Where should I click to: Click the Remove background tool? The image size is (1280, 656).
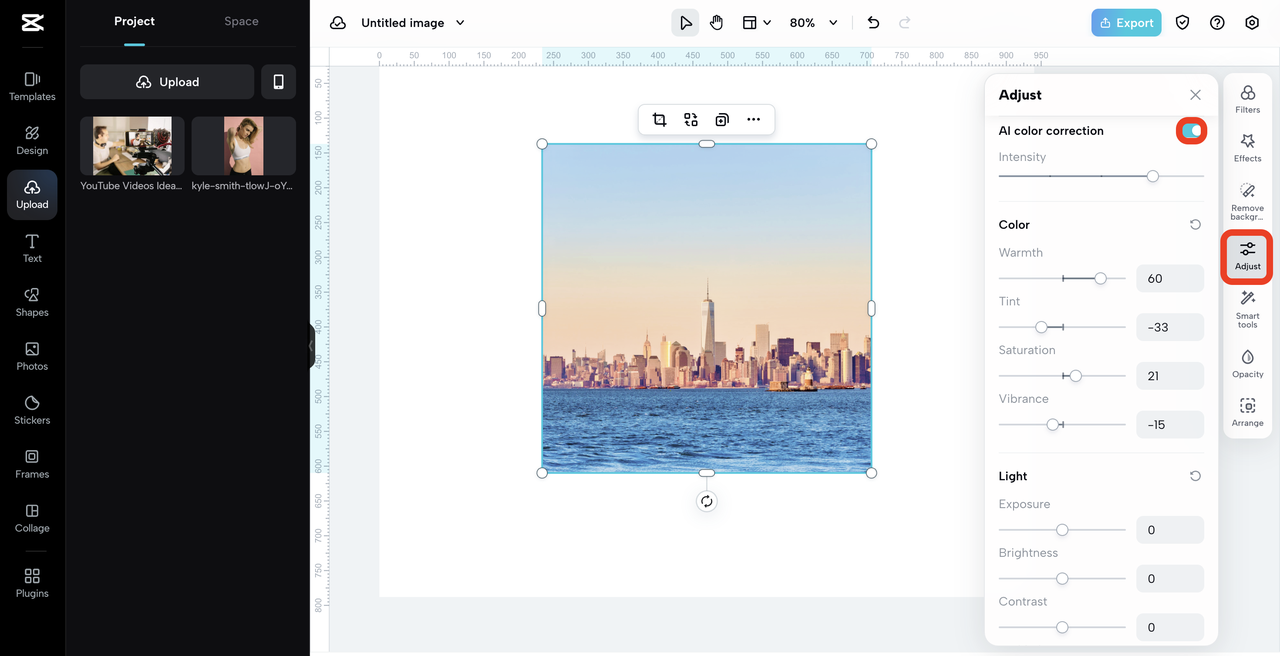click(x=1247, y=200)
